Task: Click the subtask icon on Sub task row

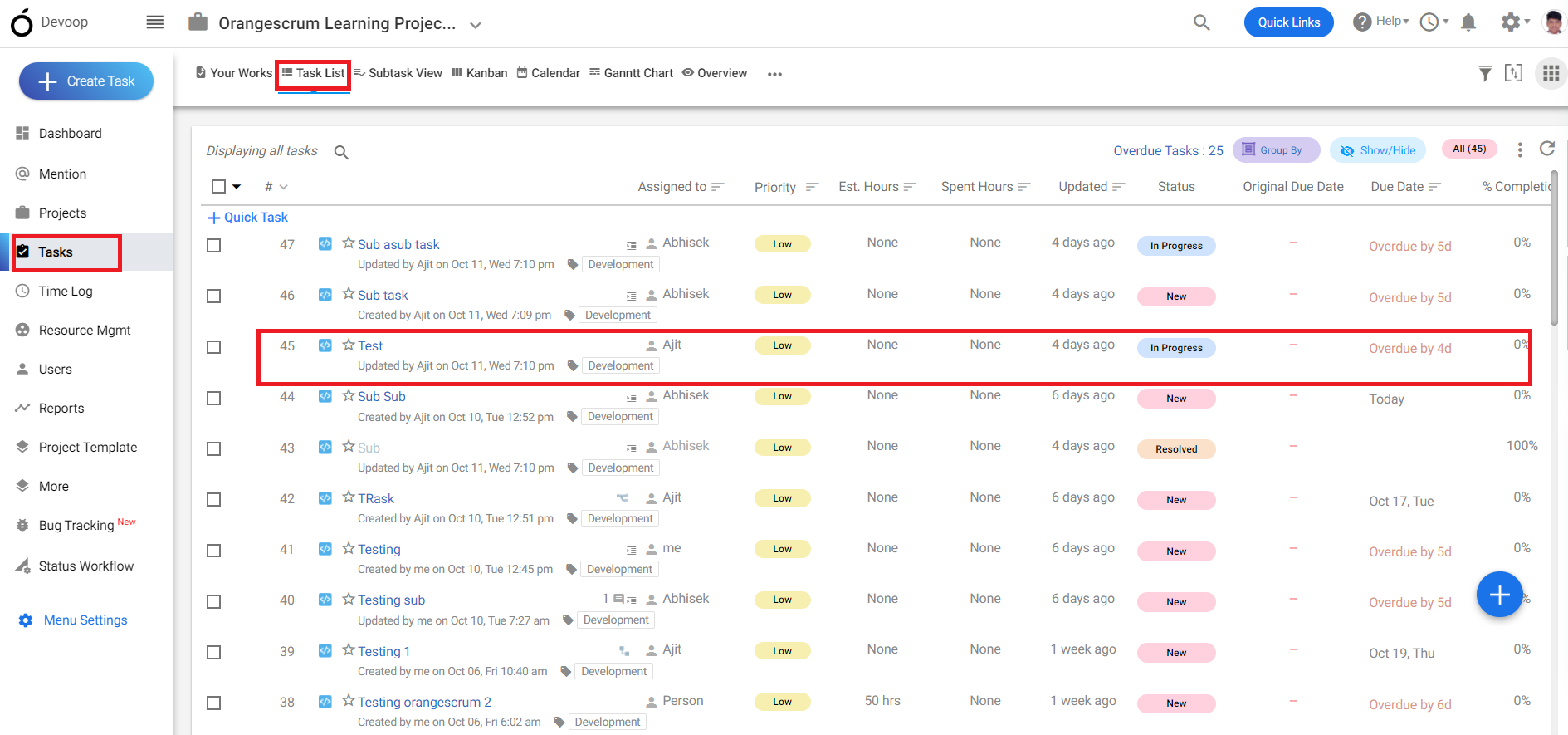Action: [x=632, y=296]
